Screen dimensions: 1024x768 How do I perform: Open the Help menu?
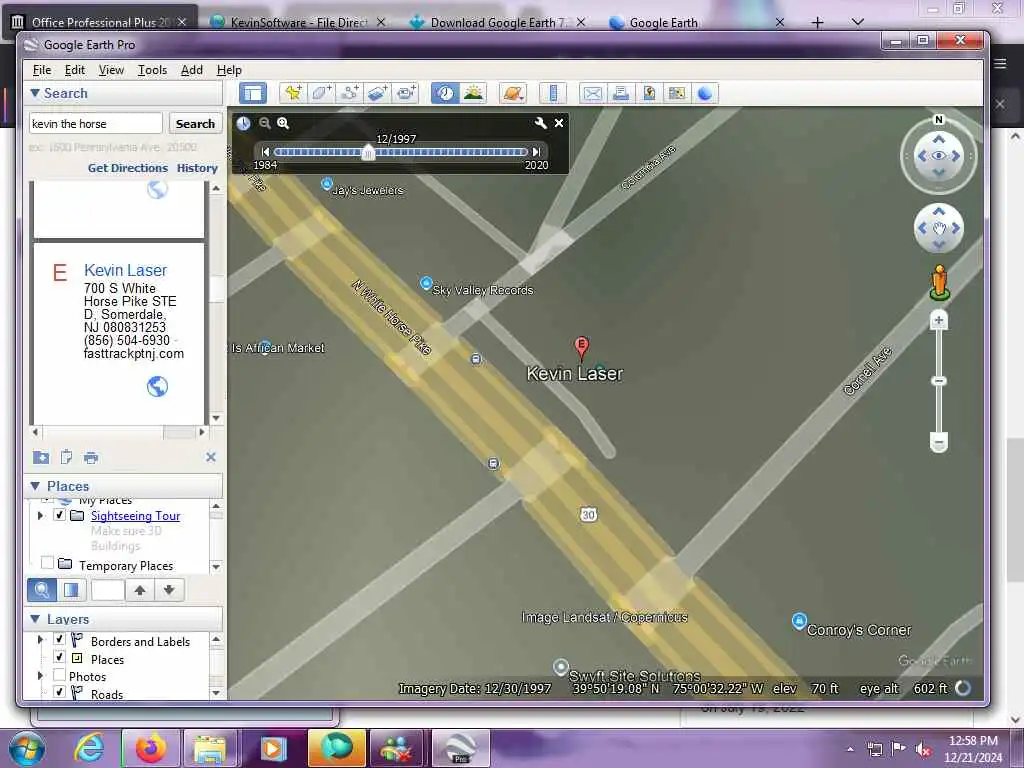pos(229,70)
